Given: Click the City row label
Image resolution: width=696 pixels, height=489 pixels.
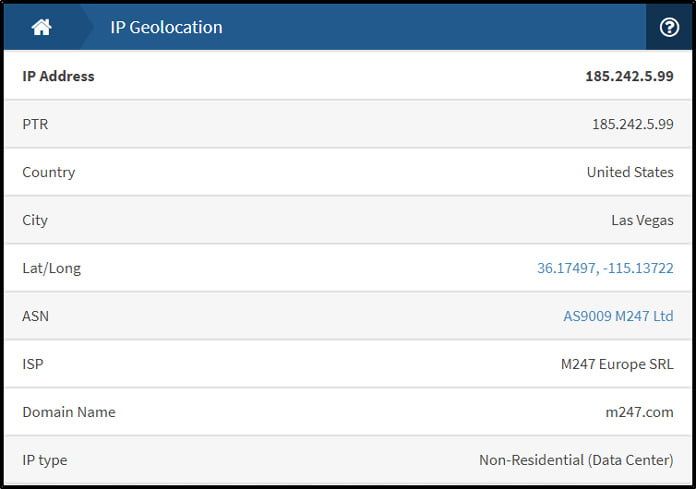Looking at the screenshot, I should pos(35,220).
